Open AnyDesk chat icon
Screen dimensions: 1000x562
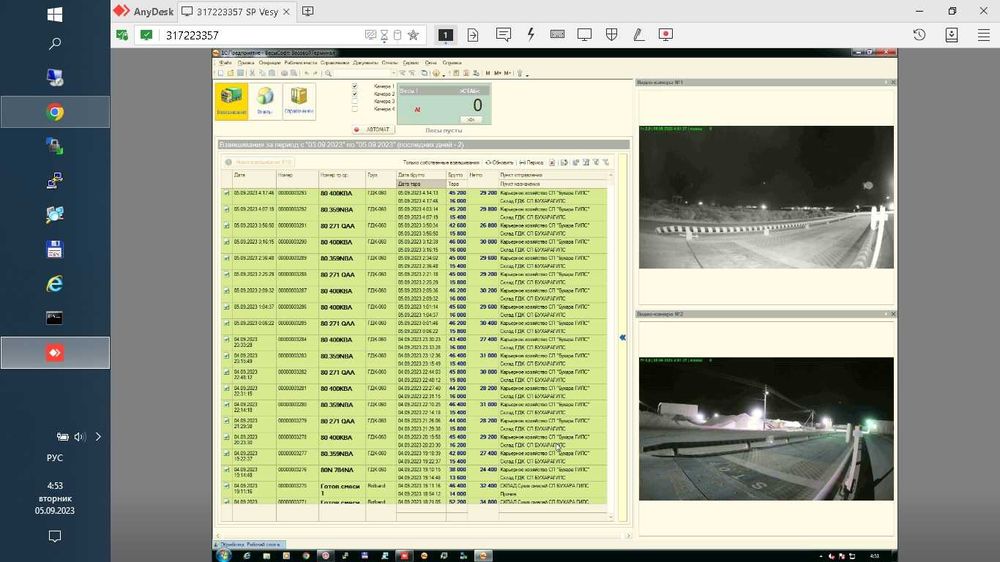503,35
